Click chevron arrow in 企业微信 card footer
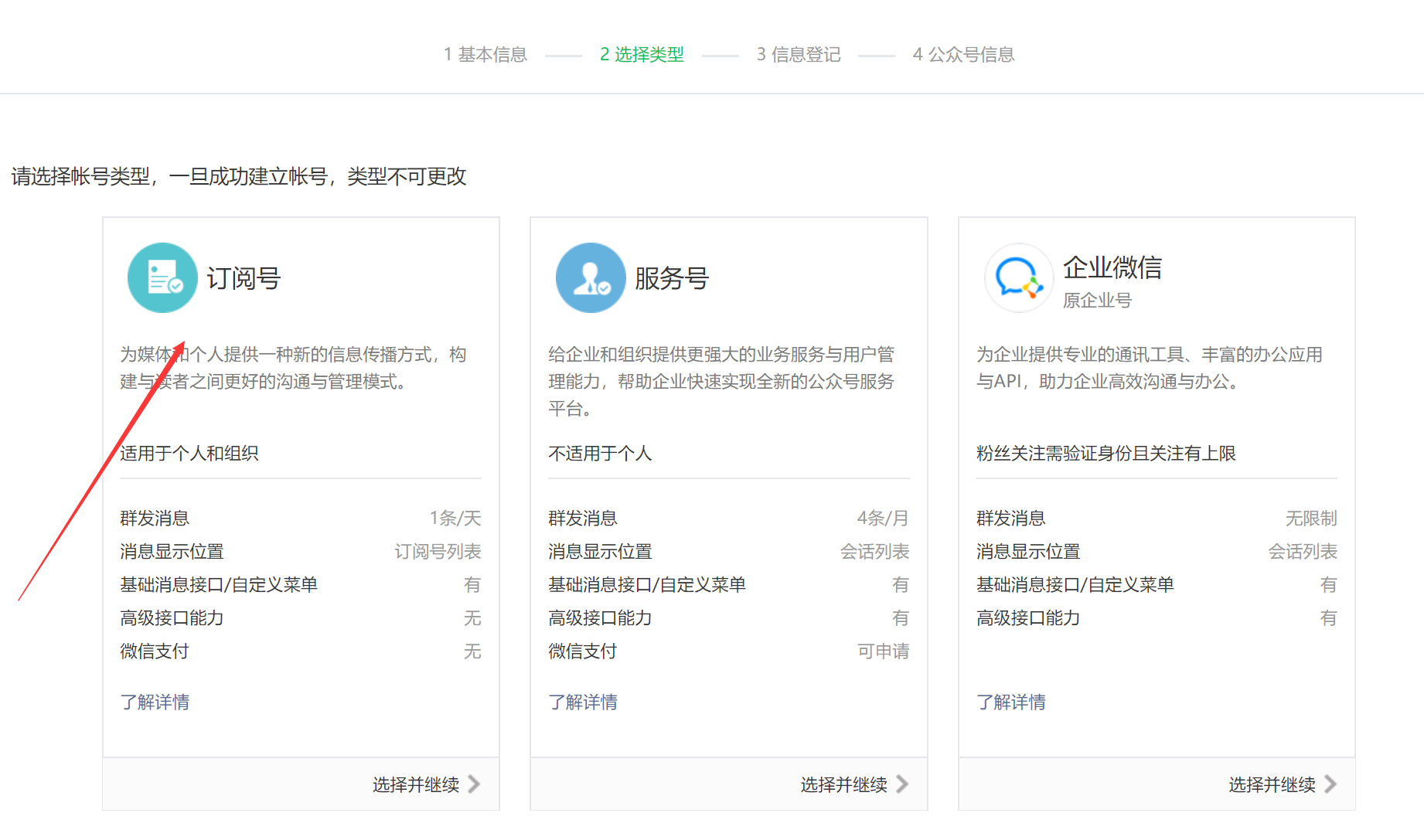Image resolution: width=1424 pixels, height=840 pixels. [x=1330, y=784]
